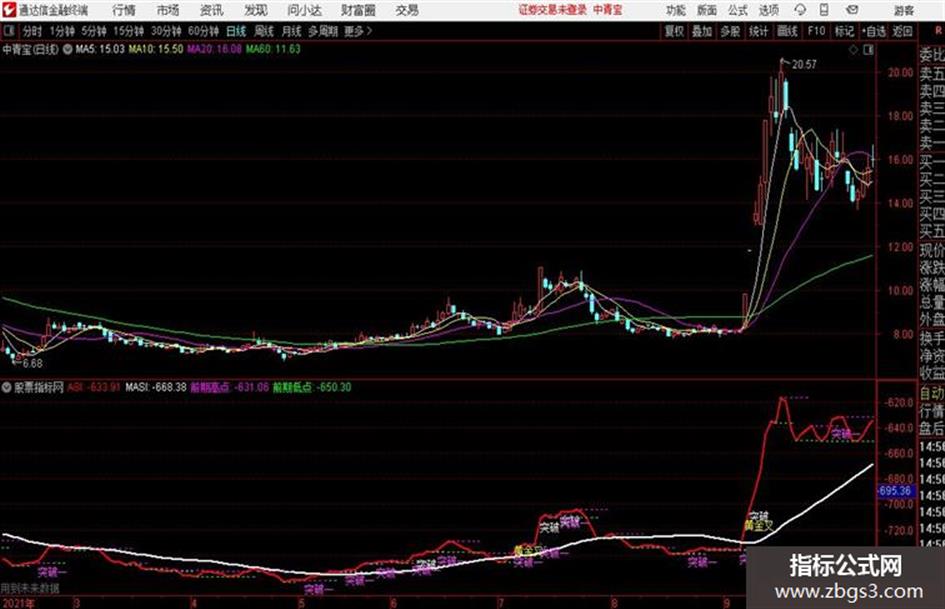Viewport: 945px width, 609px height.
Task: Expand 更多 periods chevron
Action: click(x=358, y=31)
